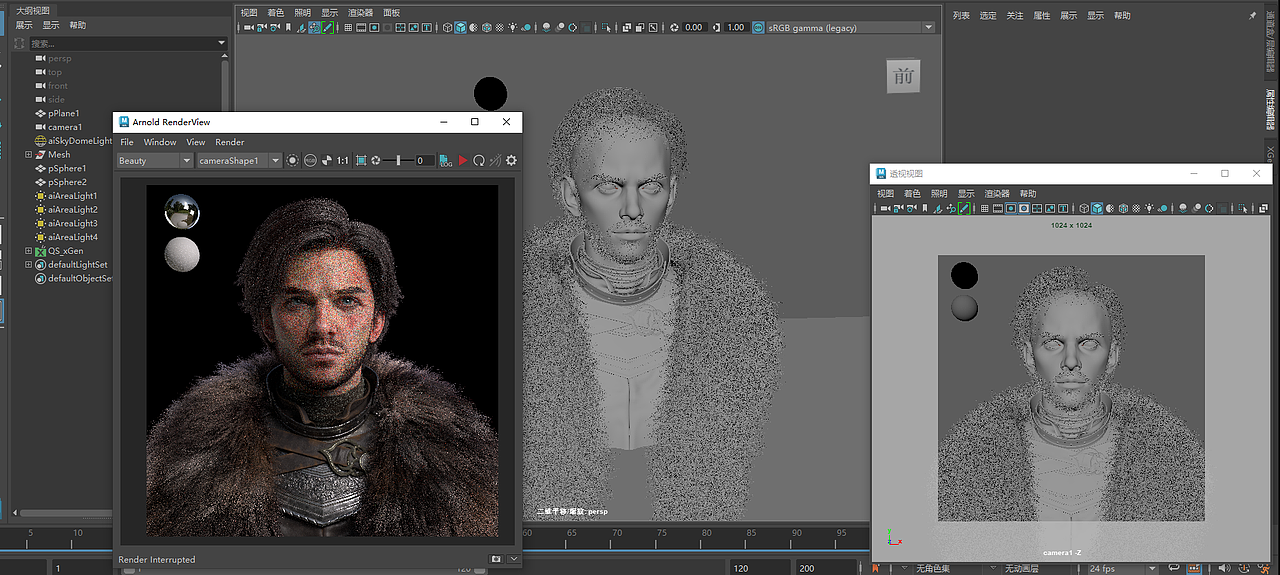
Task: Select the 大纲视图 outliner tab
Action: tap(34, 10)
